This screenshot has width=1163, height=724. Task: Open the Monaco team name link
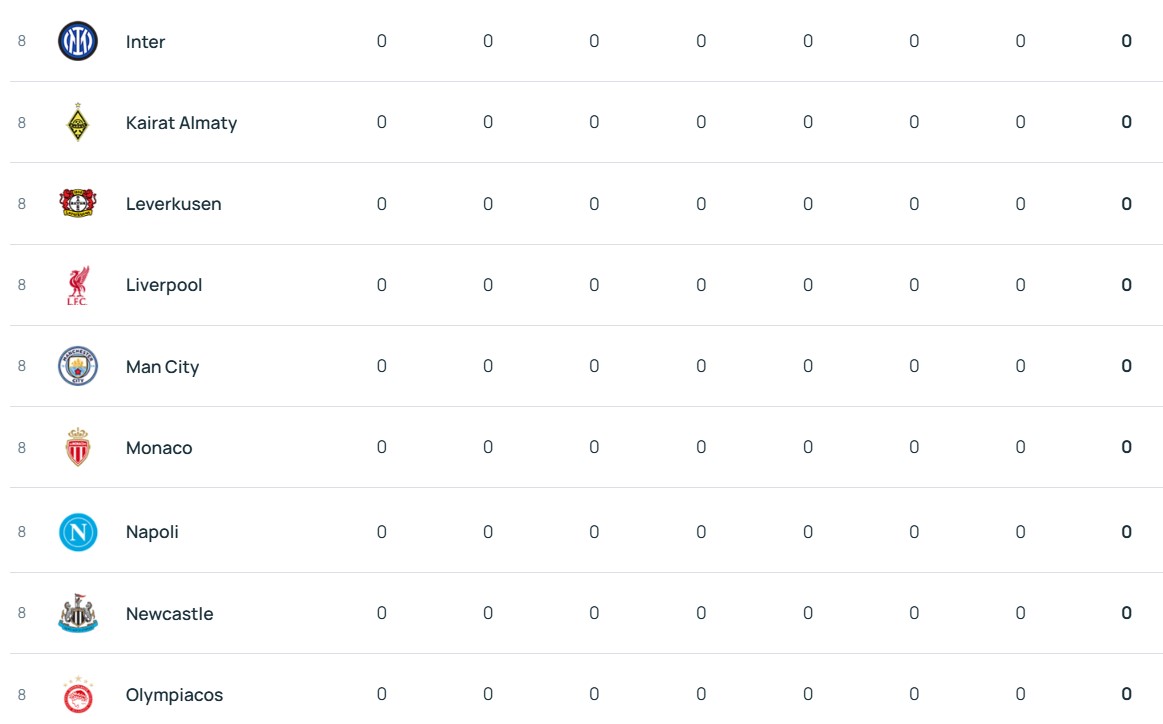coord(159,448)
